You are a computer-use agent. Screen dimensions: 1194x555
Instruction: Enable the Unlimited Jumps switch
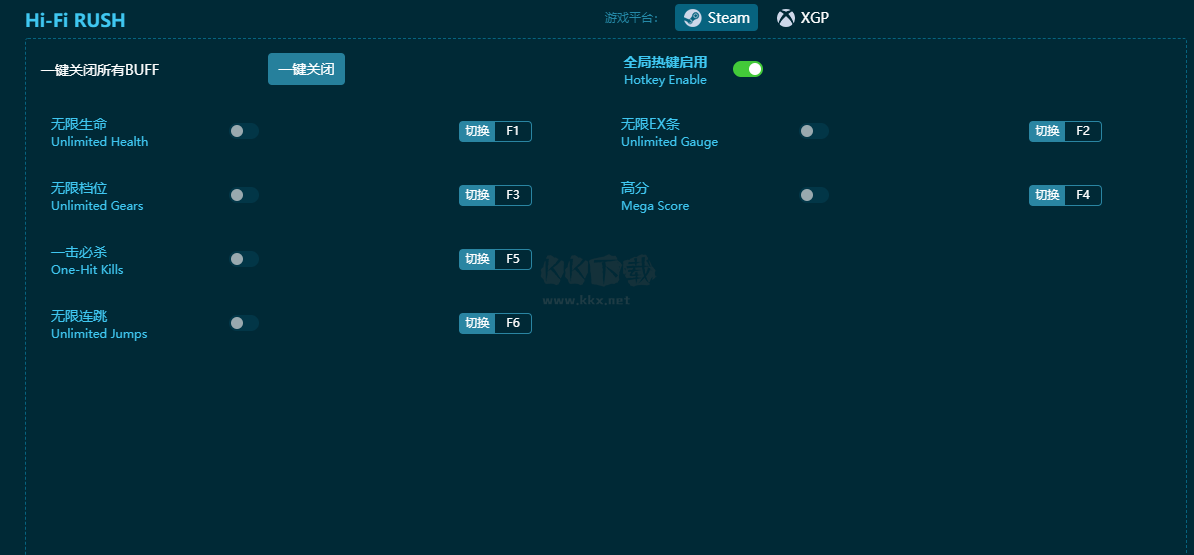point(244,323)
